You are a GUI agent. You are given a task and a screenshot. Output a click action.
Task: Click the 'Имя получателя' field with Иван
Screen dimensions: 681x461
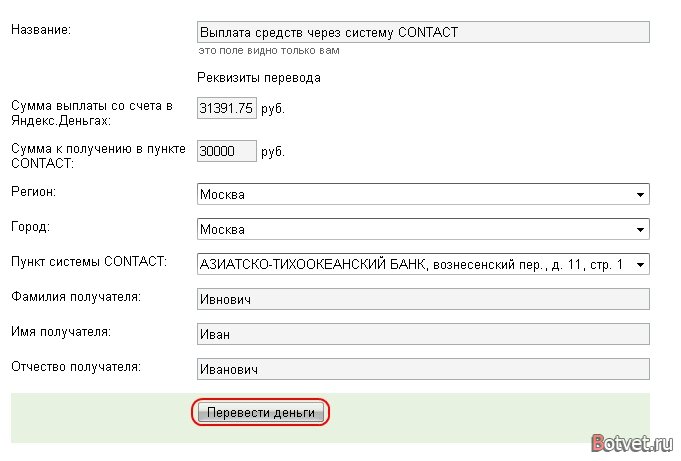coord(423,334)
